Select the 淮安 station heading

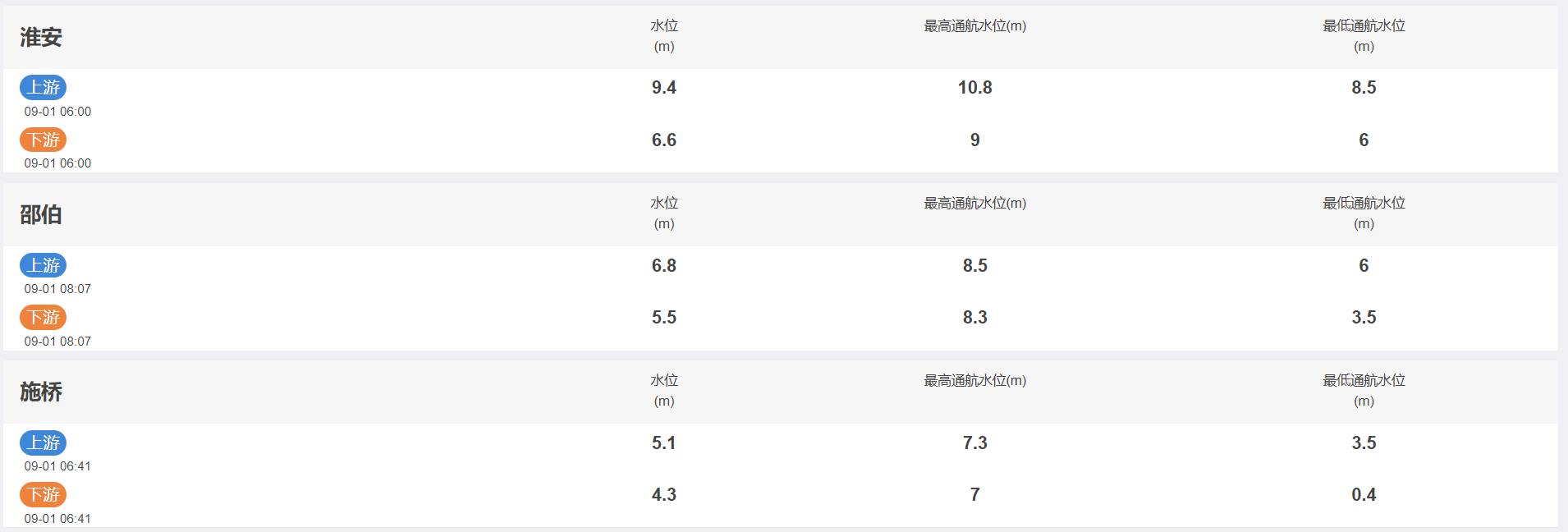(41, 37)
